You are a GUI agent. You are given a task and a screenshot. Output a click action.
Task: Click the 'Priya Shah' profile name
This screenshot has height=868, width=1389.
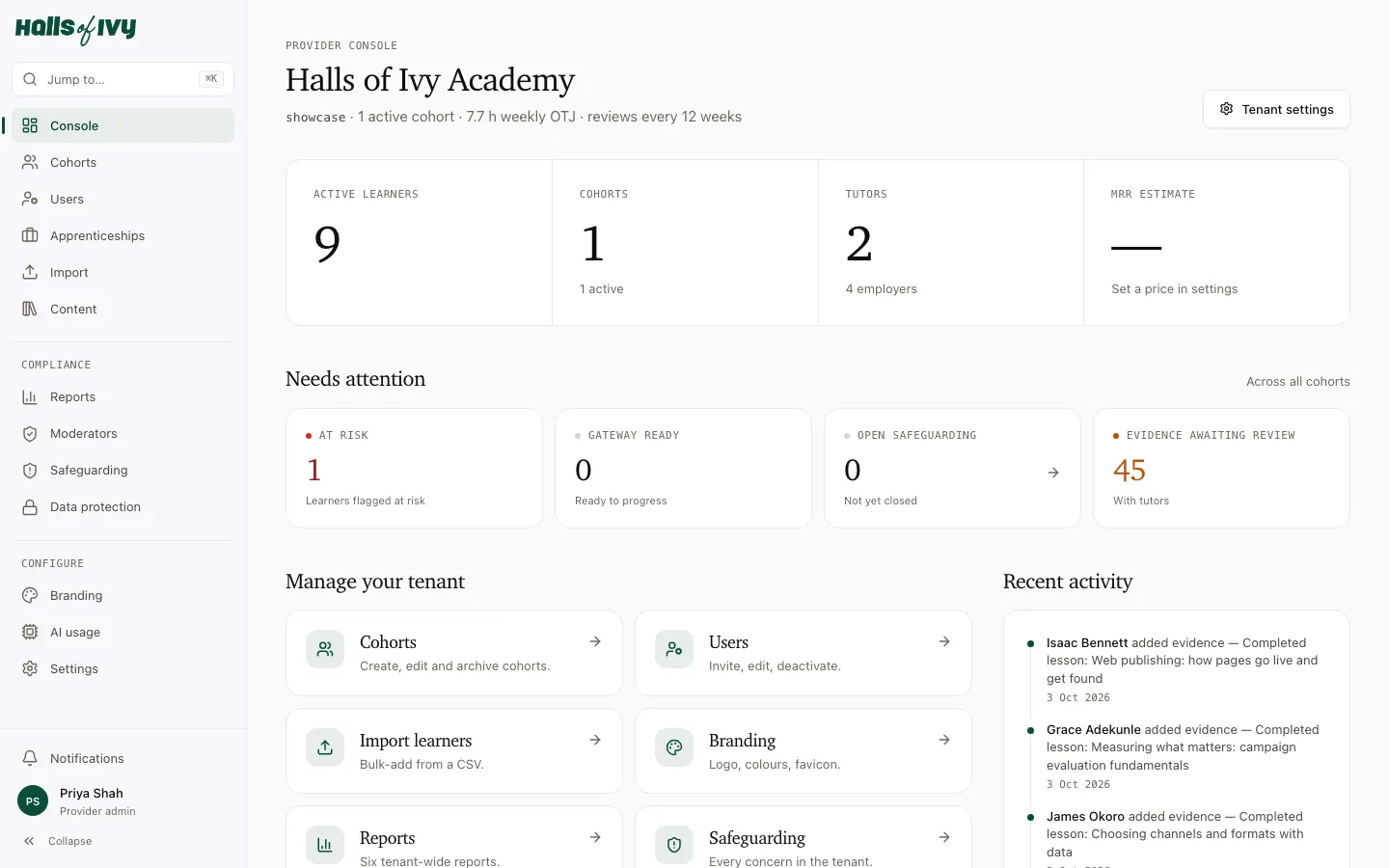click(x=92, y=793)
